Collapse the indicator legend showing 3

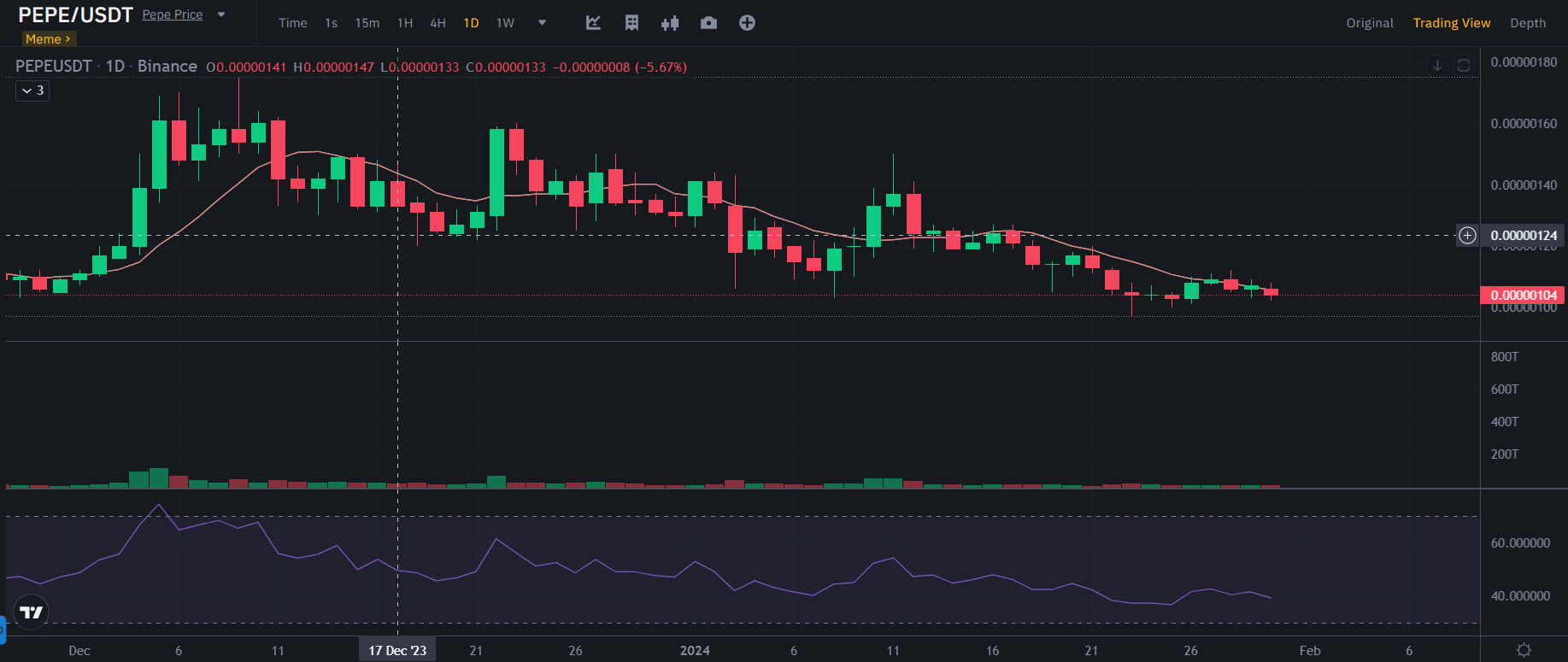[32, 91]
